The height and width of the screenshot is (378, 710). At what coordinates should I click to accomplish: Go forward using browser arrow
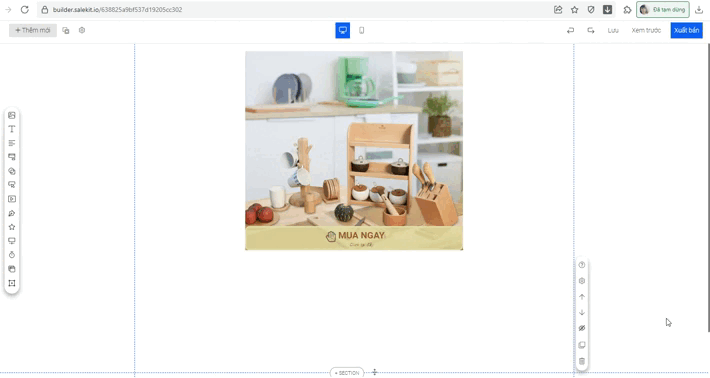[x=8, y=10]
